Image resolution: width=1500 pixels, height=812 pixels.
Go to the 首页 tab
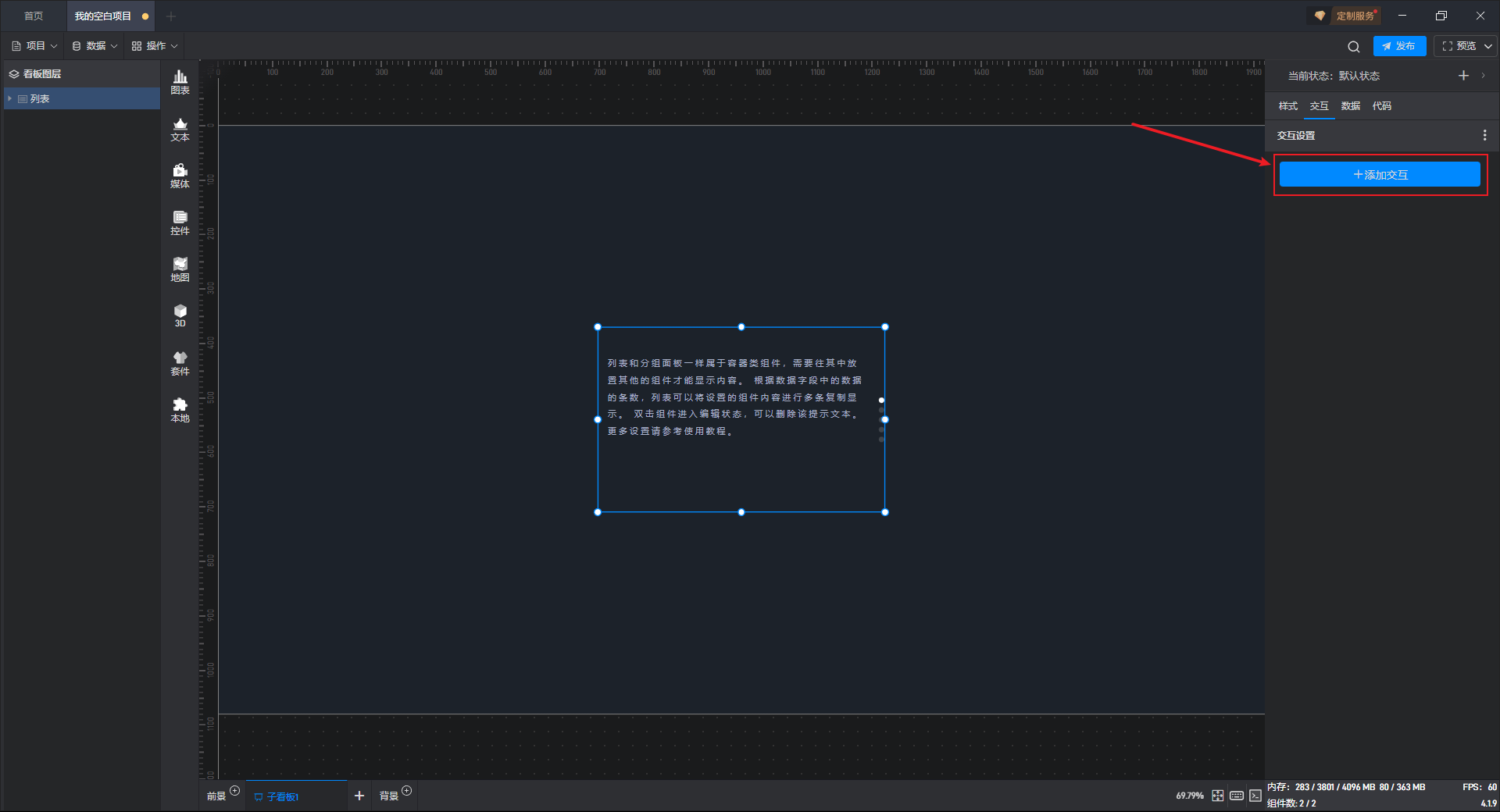coord(34,16)
